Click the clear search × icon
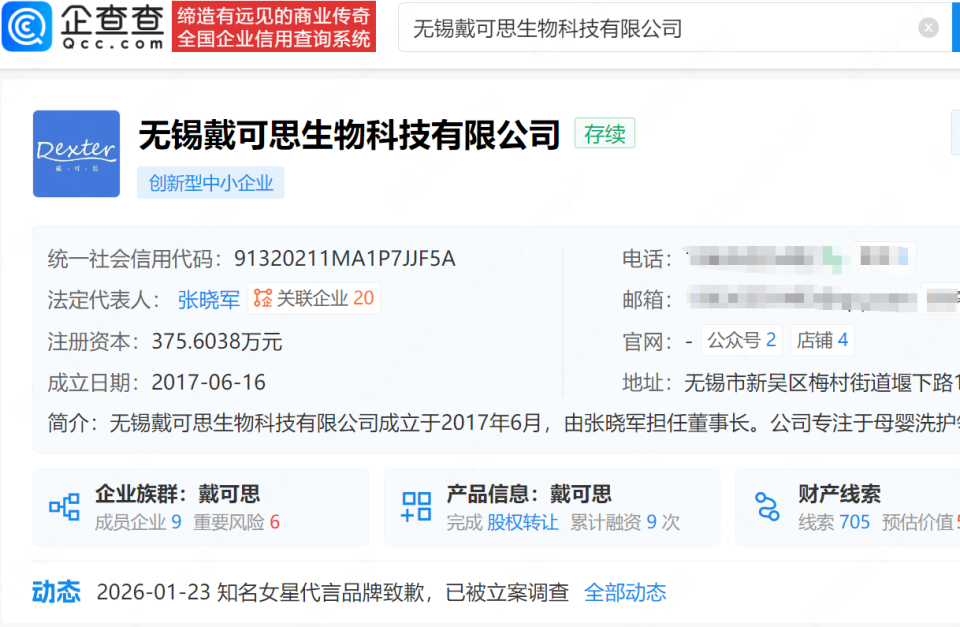Viewport: 960px width, 627px height. tap(928, 27)
